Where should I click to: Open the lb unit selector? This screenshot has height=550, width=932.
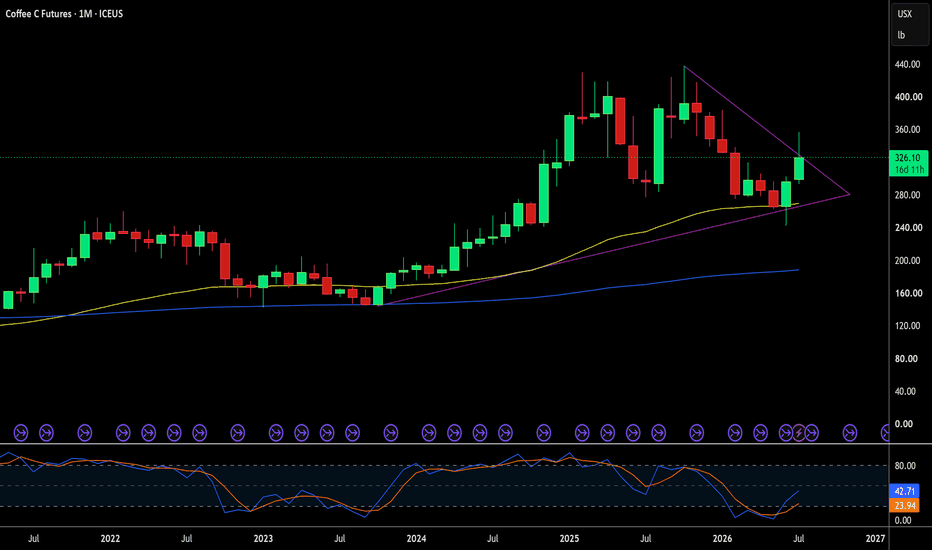(x=901, y=35)
